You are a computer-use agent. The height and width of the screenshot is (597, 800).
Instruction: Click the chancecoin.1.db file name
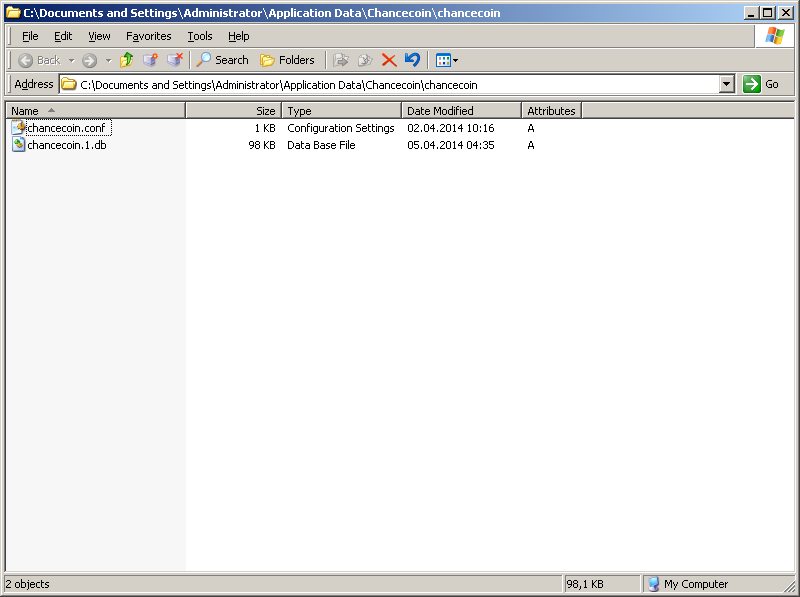[x=67, y=145]
